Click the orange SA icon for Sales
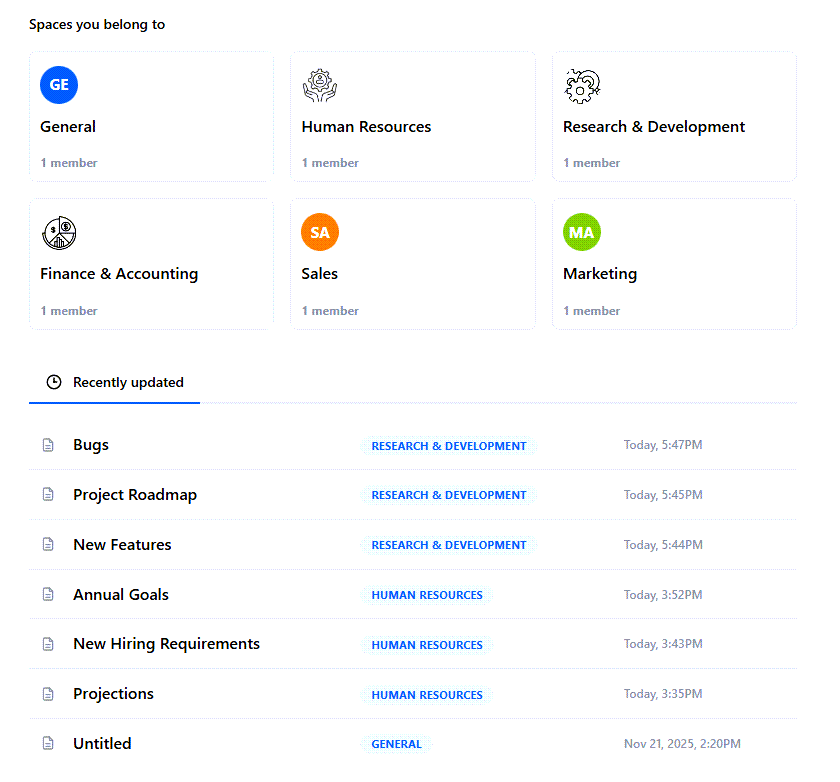This screenshot has width=840, height=782. pyautogui.click(x=319, y=232)
